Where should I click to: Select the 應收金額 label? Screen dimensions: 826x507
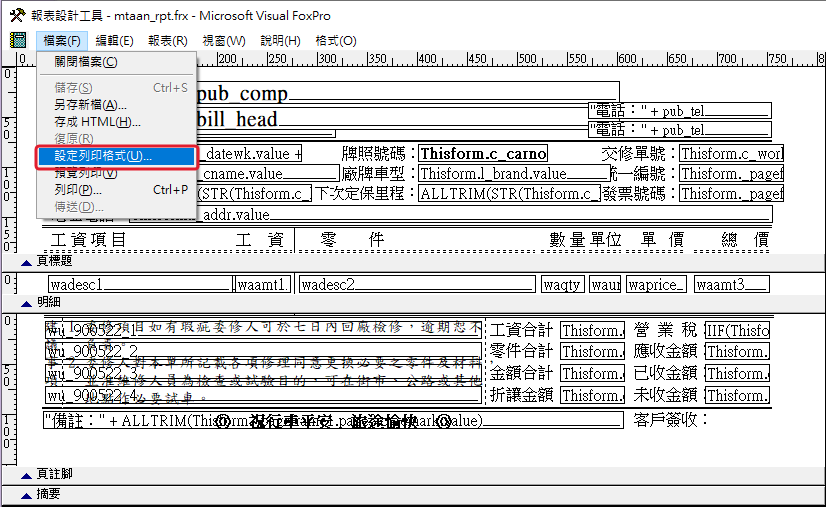point(665,351)
